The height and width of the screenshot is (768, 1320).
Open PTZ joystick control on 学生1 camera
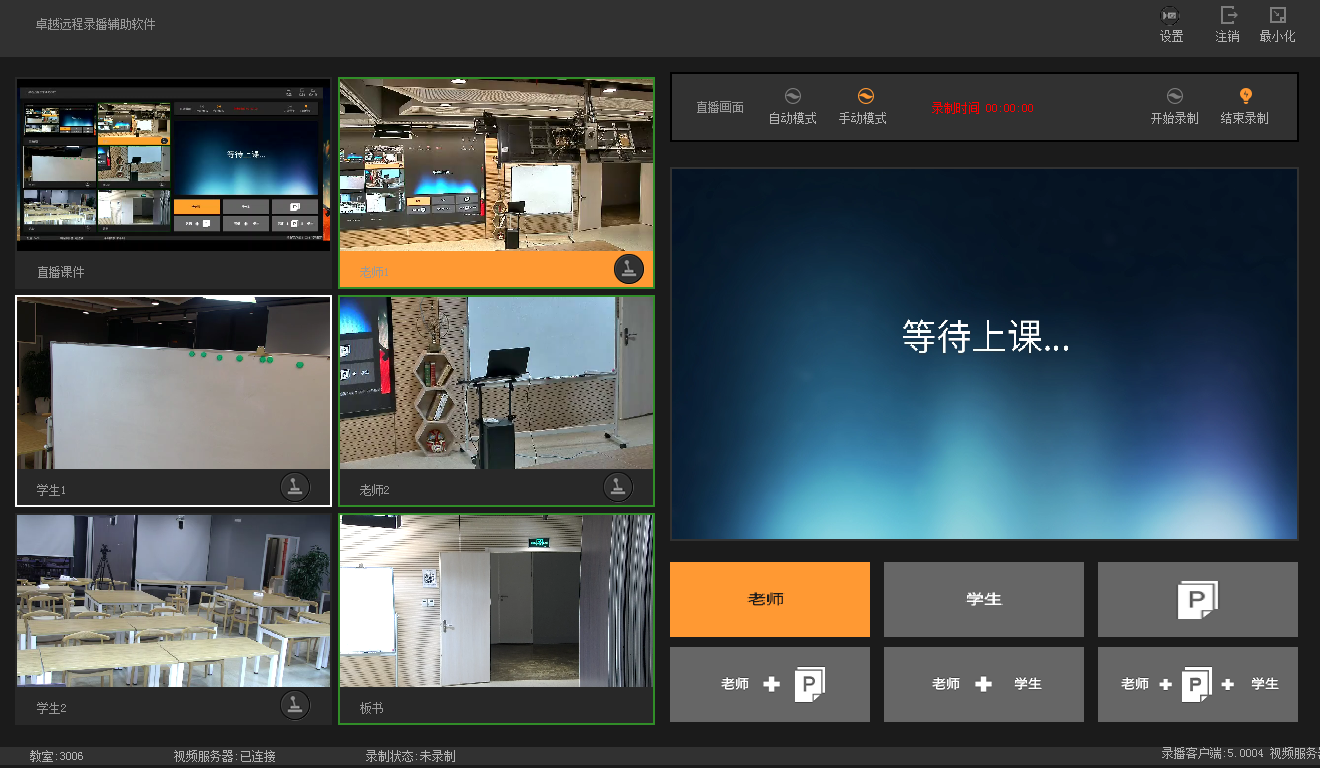click(294, 486)
